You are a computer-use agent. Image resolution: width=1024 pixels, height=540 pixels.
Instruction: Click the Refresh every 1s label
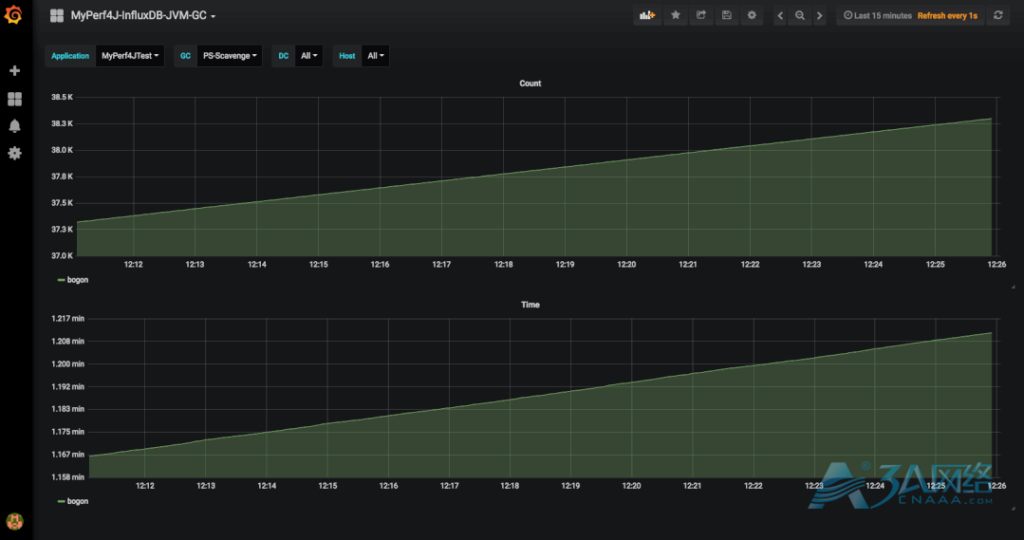(x=947, y=15)
